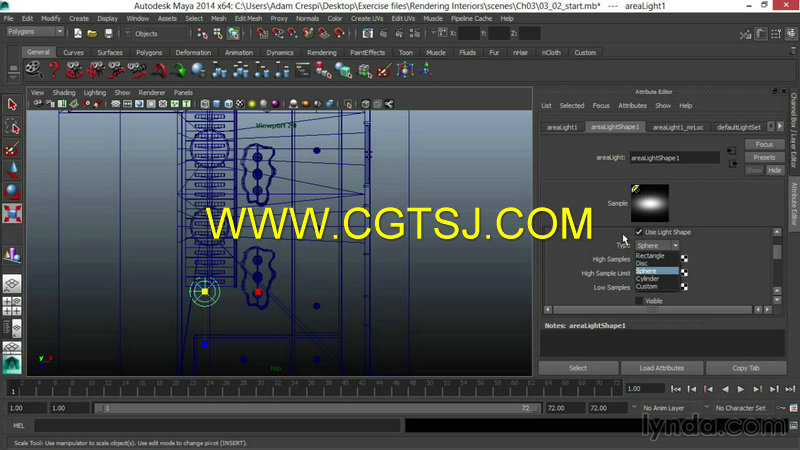
Task: Toggle viewport grid display
Action: pos(115,104)
